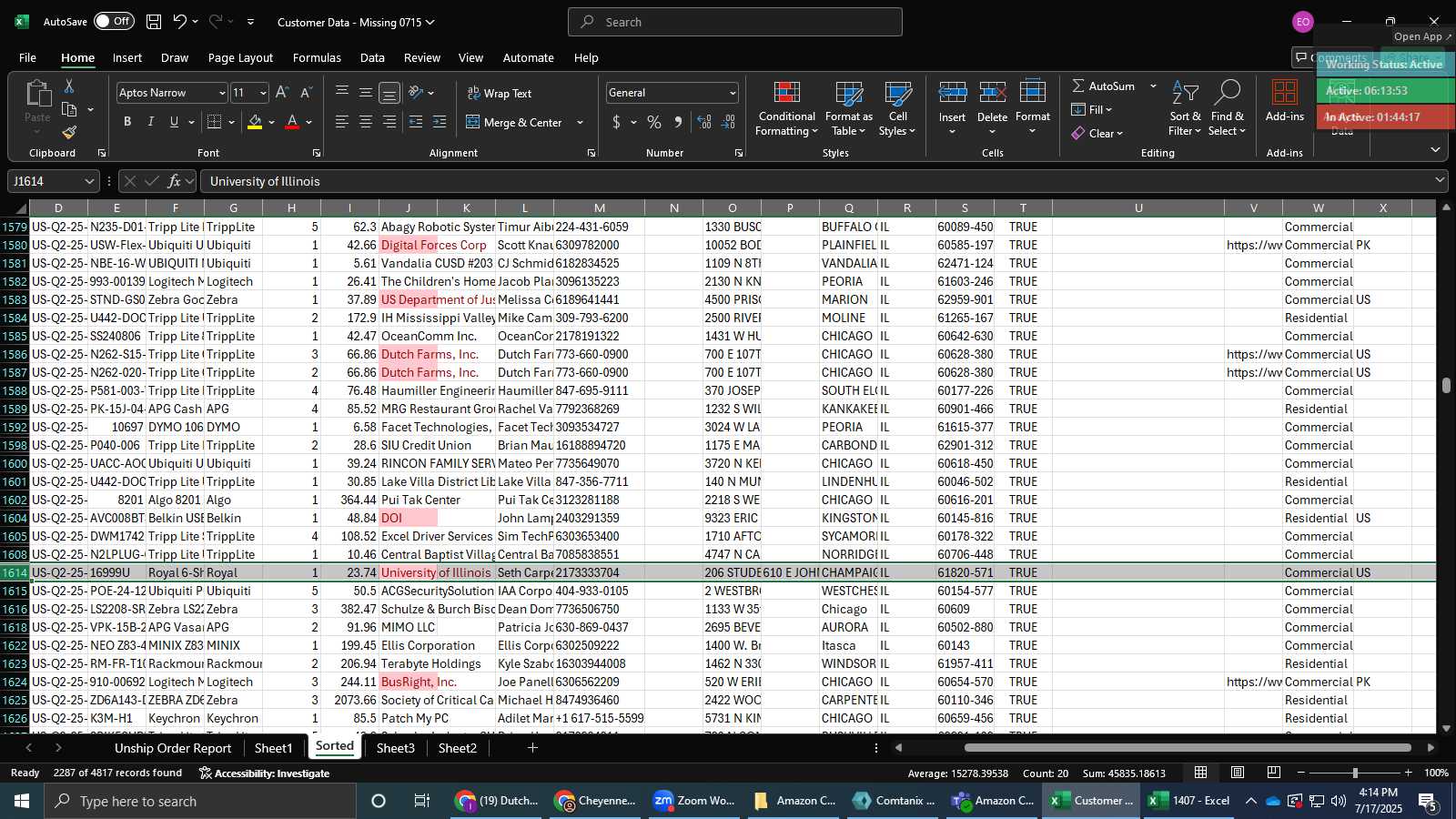Decrease font size with small A icon
The image size is (1456, 819).
tap(306, 92)
